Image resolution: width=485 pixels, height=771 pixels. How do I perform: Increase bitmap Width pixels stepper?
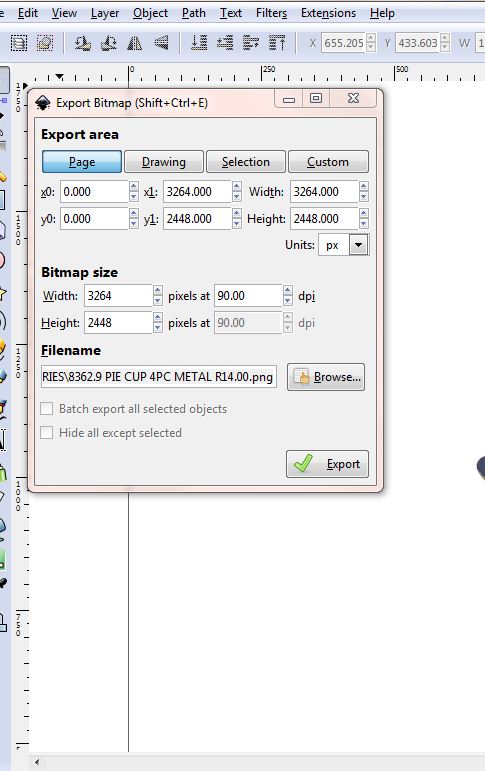[x=157, y=291]
